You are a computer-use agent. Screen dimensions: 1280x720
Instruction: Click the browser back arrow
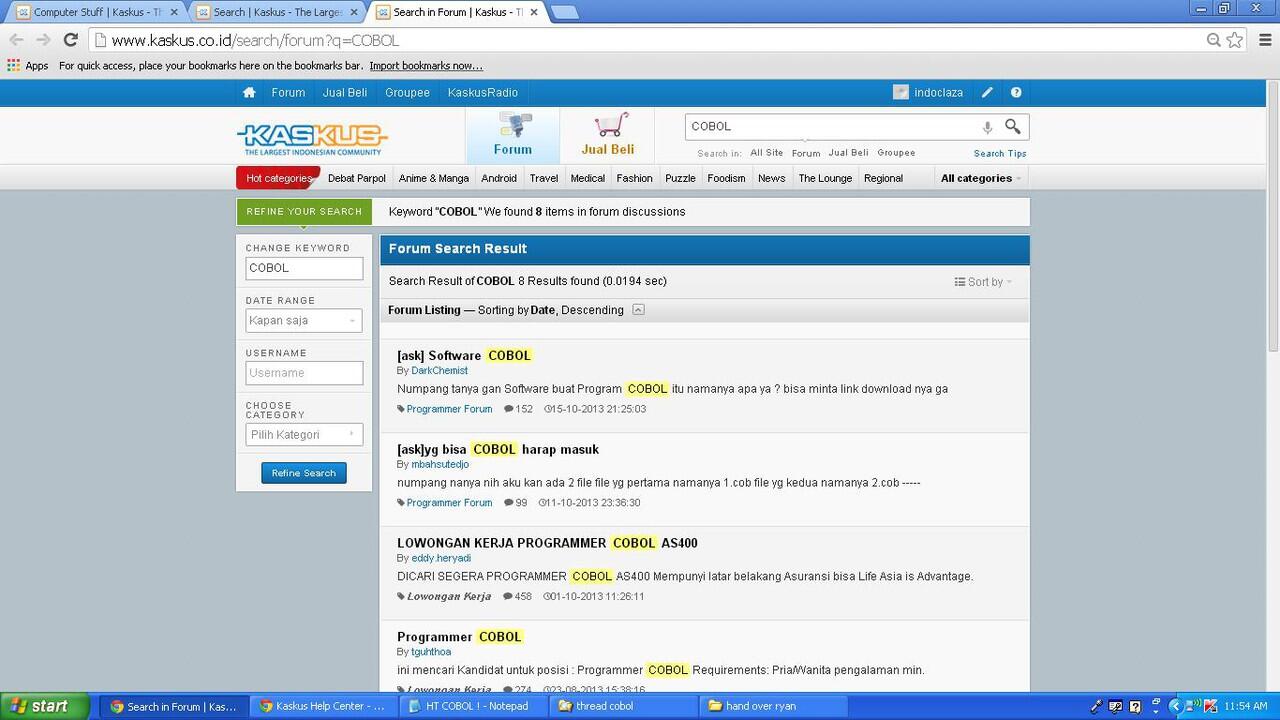point(16,40)
